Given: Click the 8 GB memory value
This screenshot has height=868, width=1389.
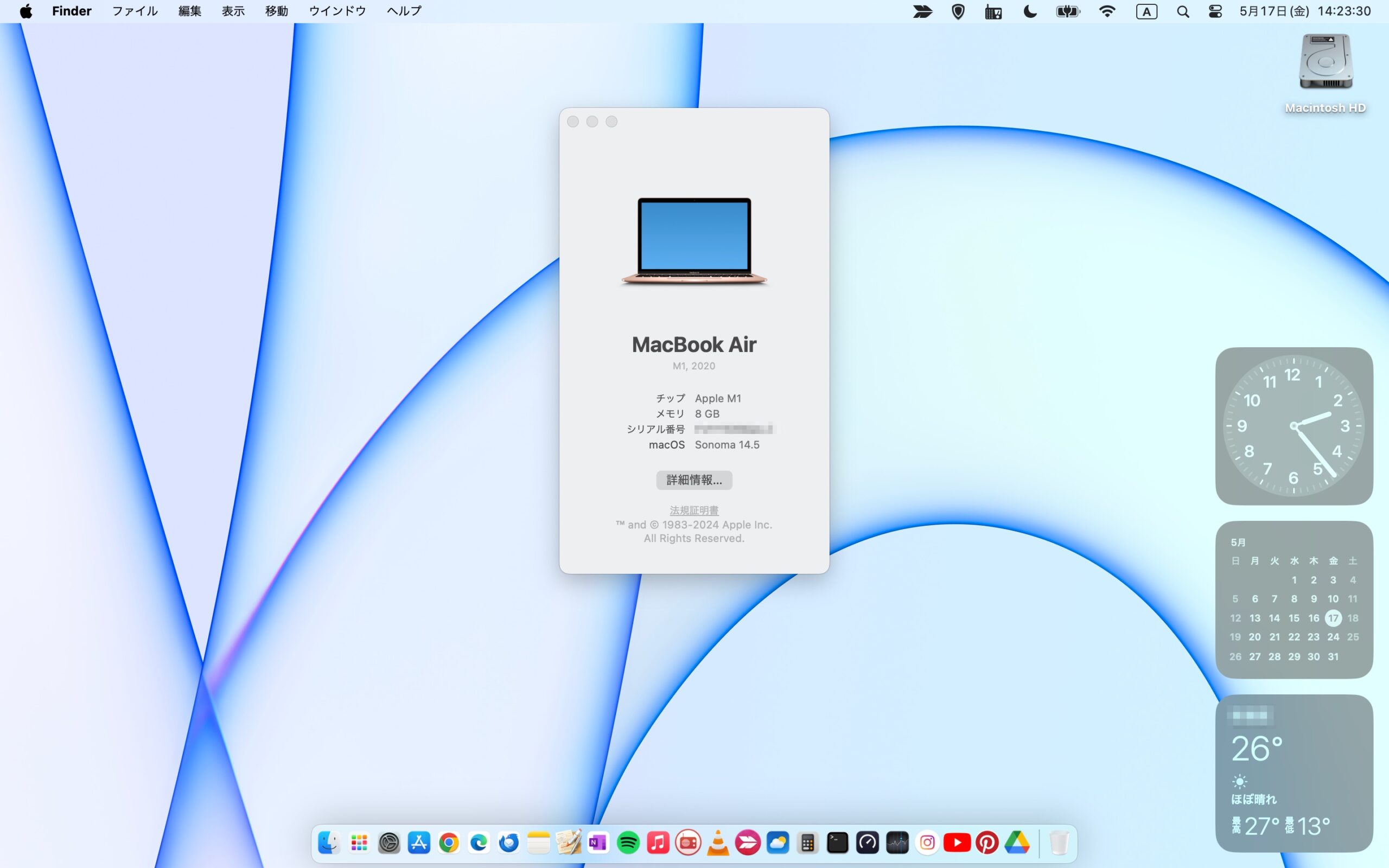Looking at the screenshot, I should coord(707,414).
